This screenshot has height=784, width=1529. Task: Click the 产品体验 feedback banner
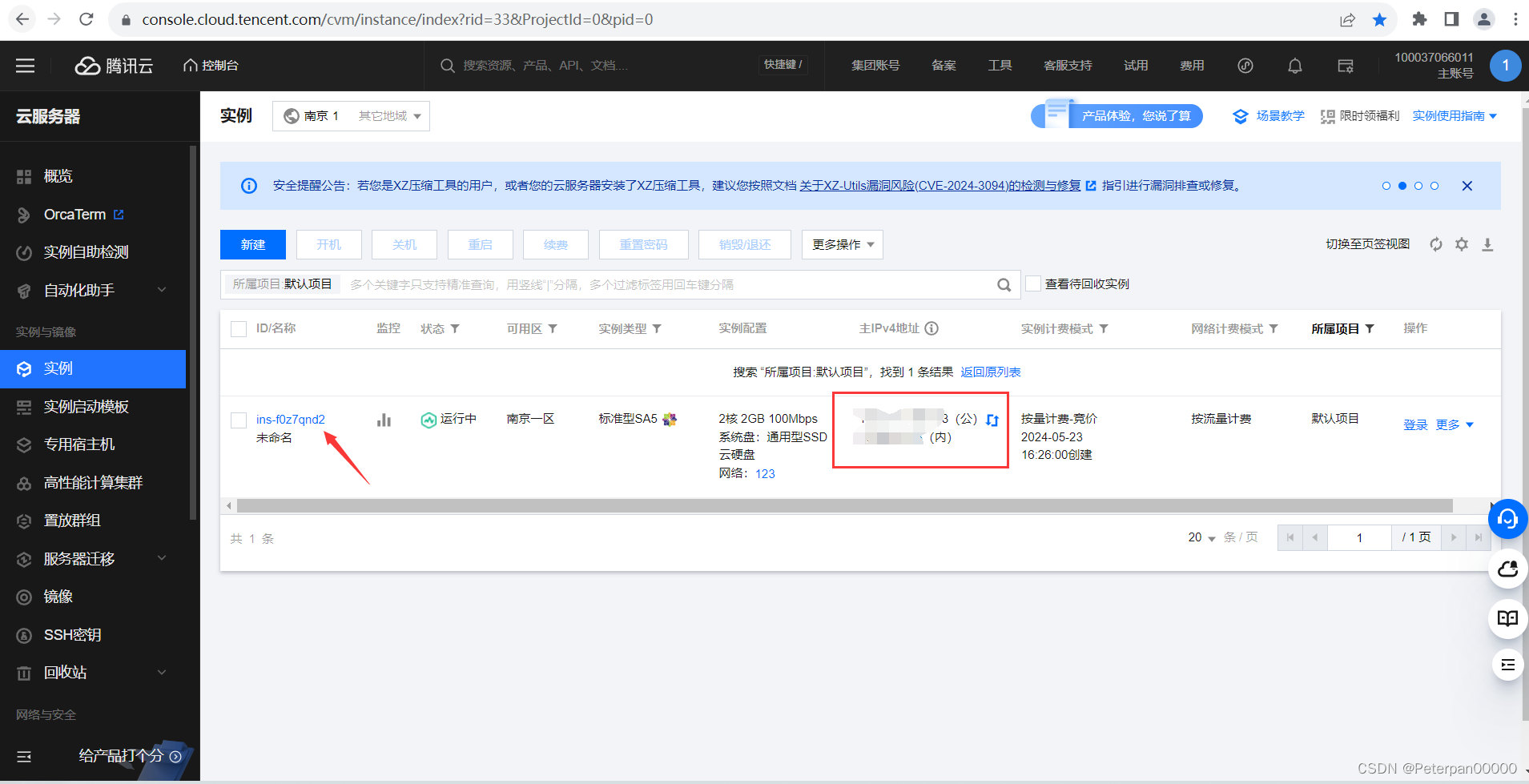[x=1117, y=116]
